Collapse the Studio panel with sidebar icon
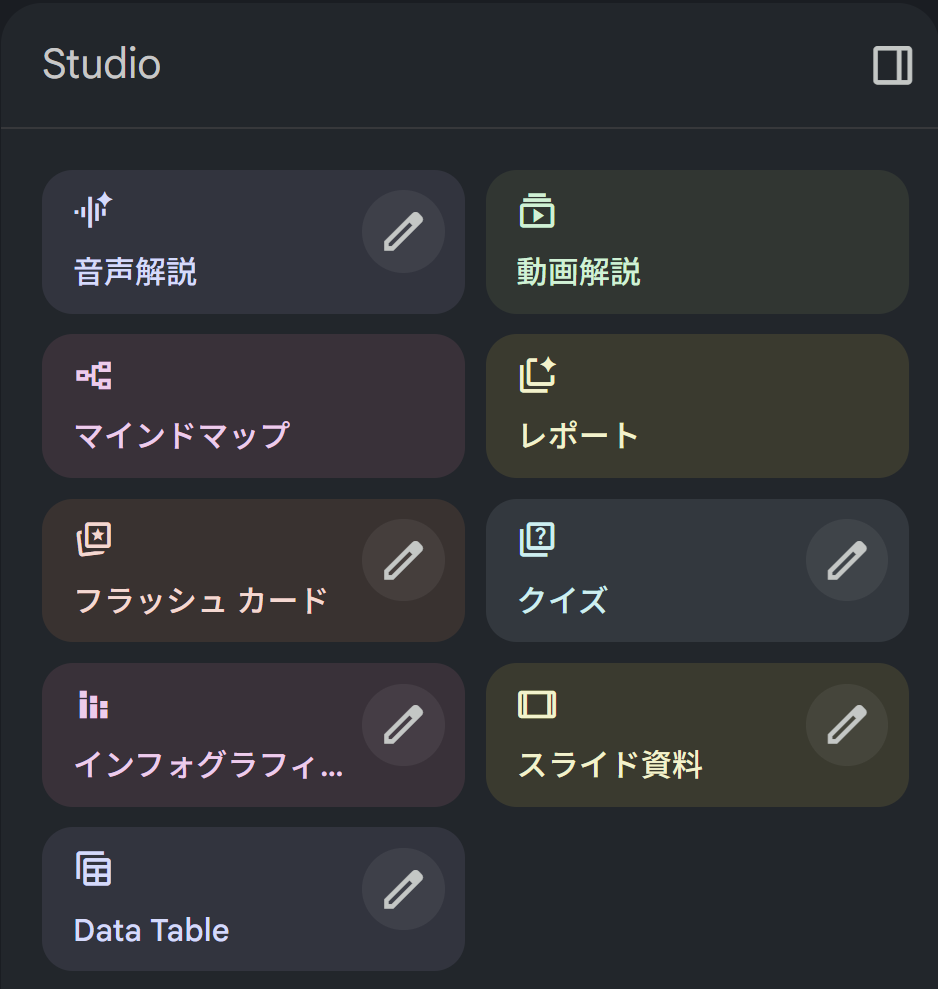 892,66
